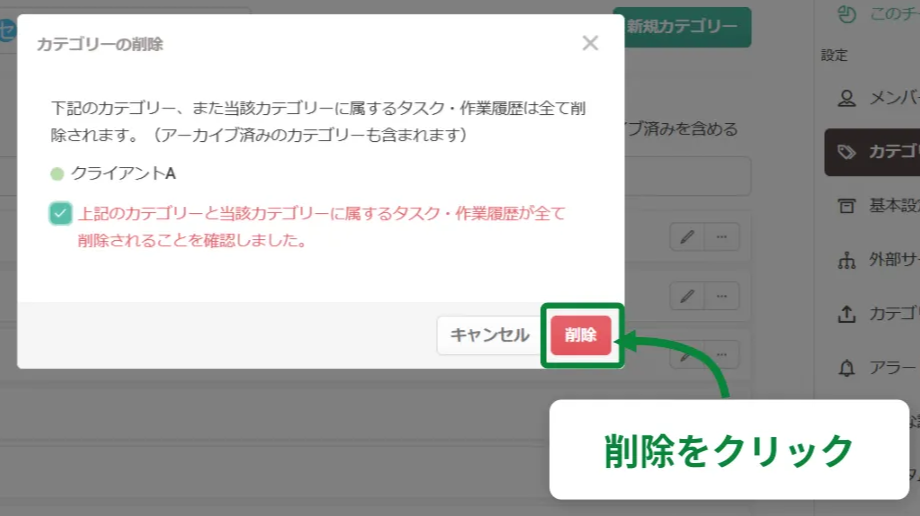The image size is (920, 516).
Task: Click the pencil edit icon in the third row
Action: pos(687,354)
